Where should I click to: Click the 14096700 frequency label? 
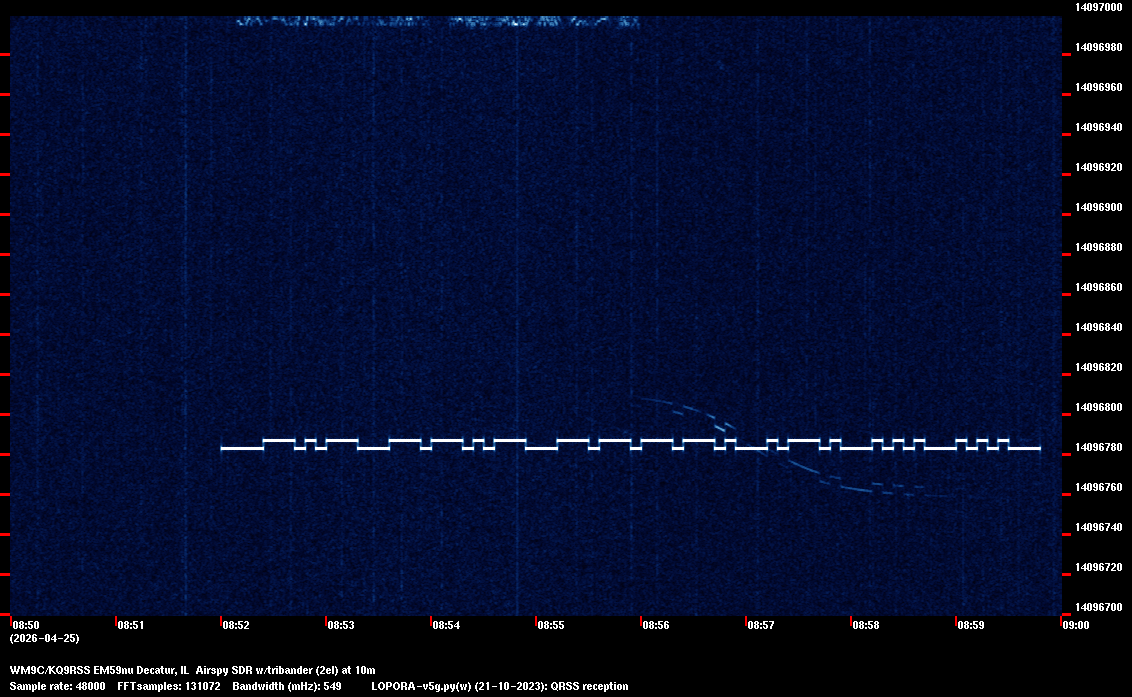[x=1098, y=607]
